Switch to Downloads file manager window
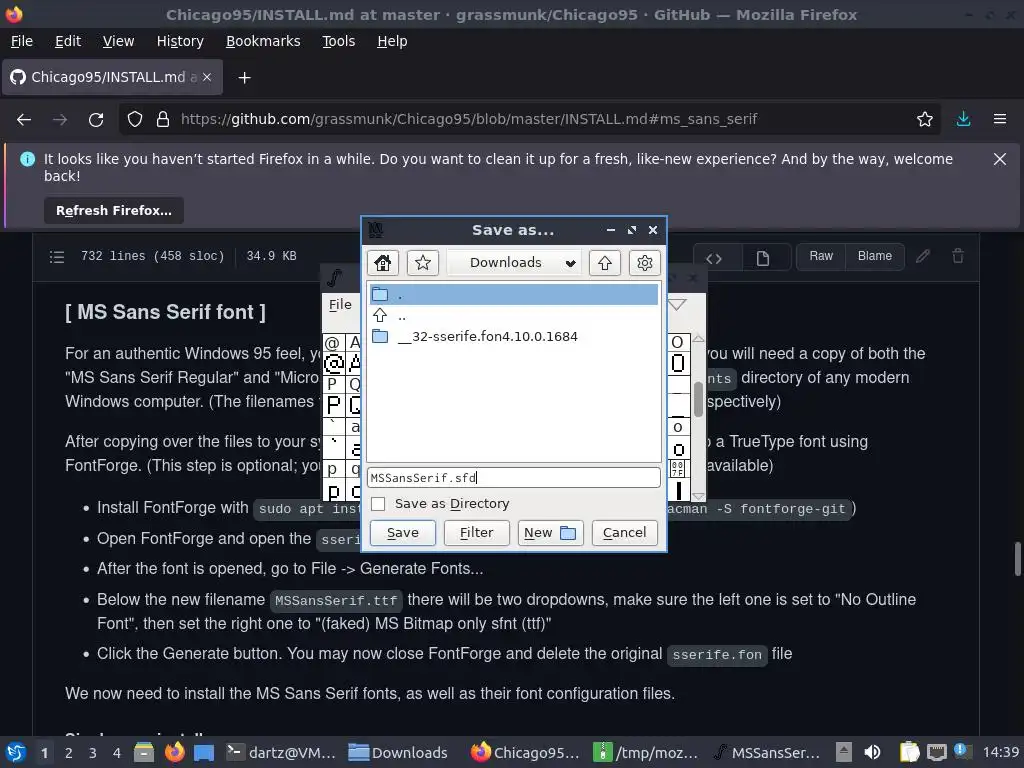This screenshot has height=768, width=1024. pos(398,753)
